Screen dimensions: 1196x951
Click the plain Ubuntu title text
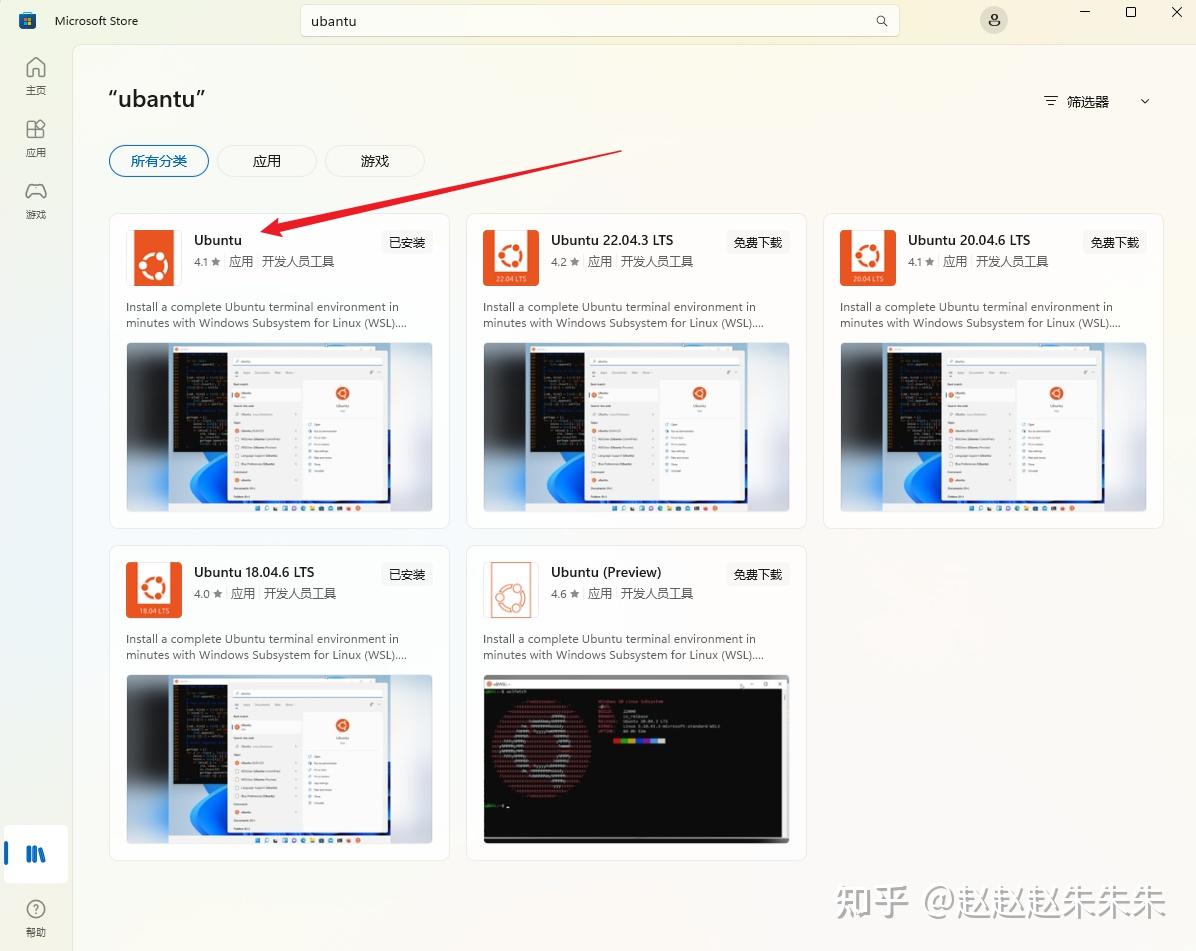tap(217, 240)
